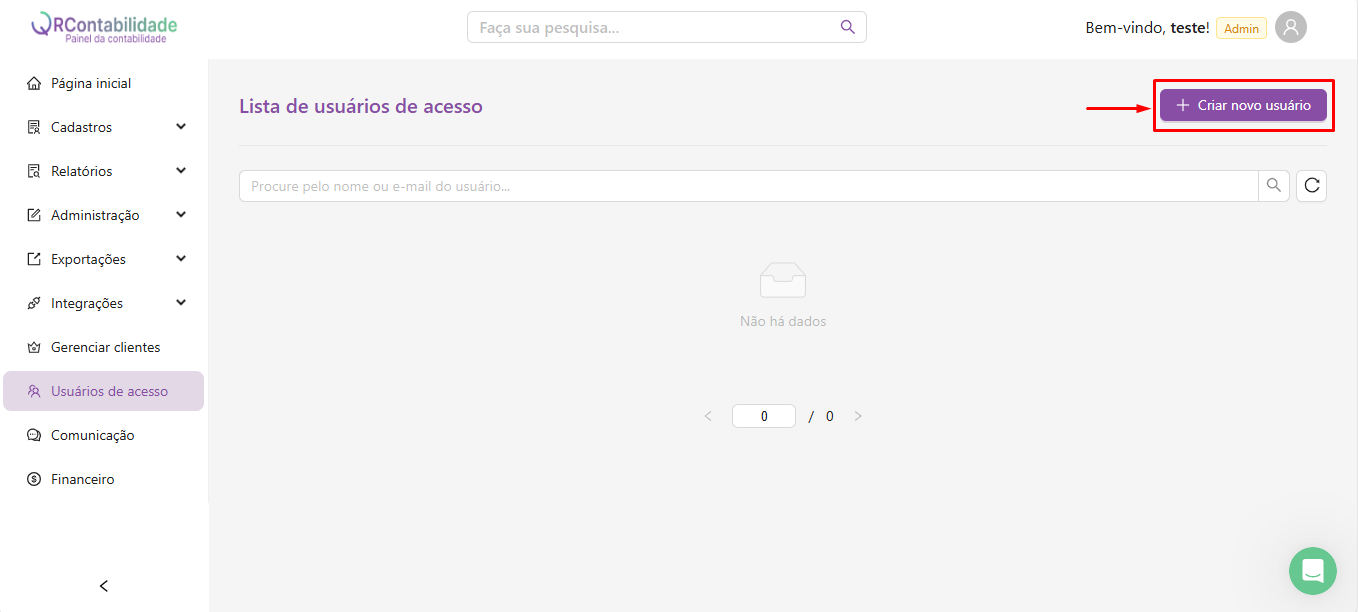The height and width of the screenshot is (612, 1358).
Task: Go to the next page arrow
Action: 858,416
